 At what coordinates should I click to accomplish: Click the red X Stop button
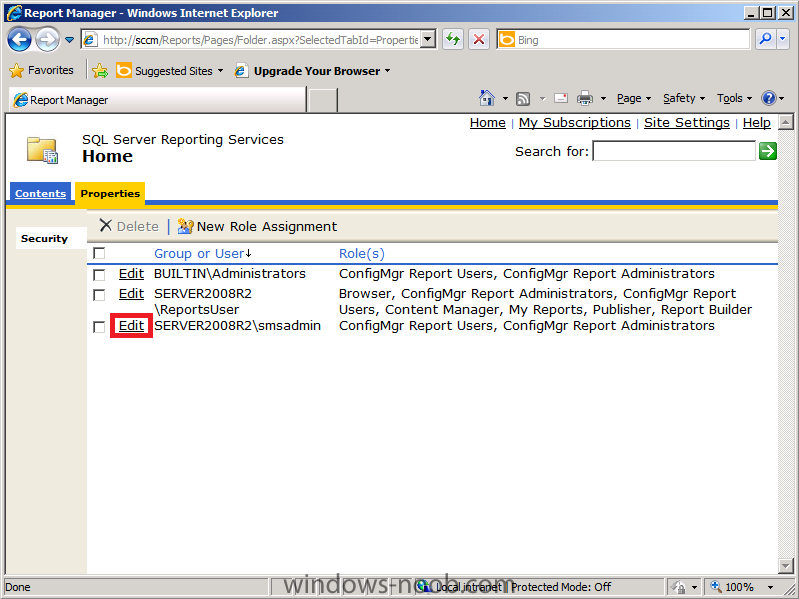pos(479,39)
